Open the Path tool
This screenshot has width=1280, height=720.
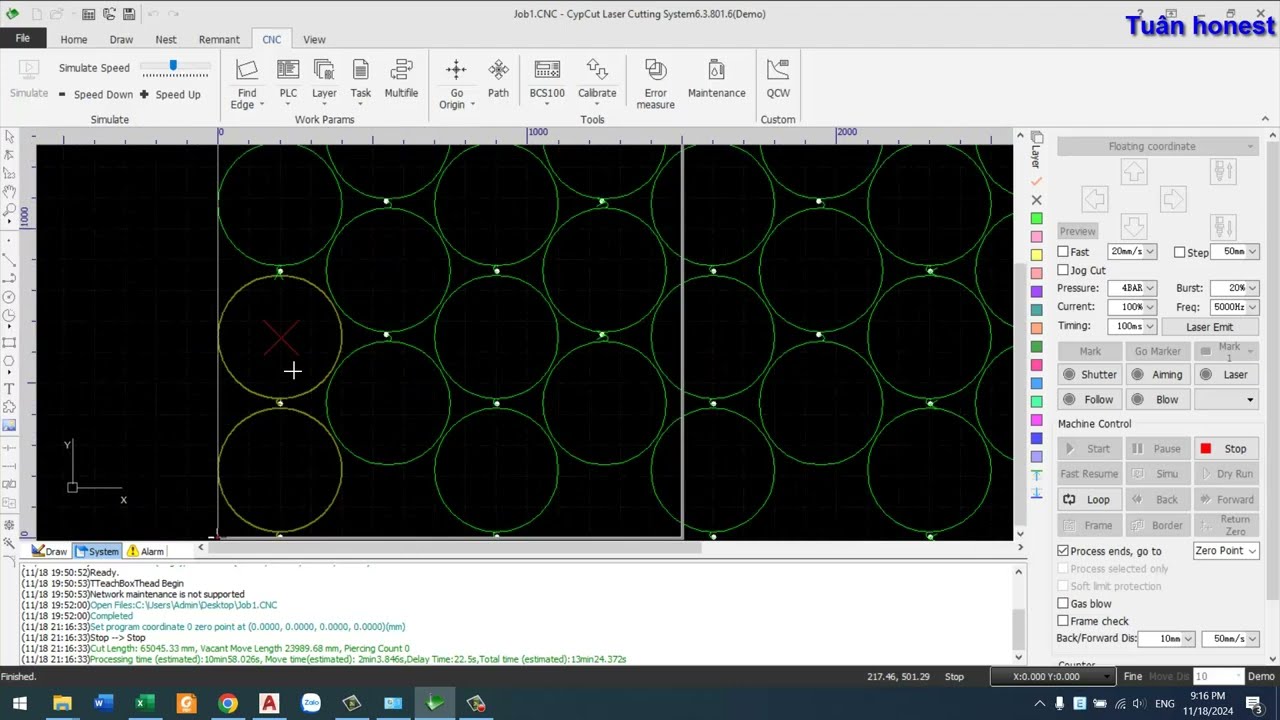point(498,80)
